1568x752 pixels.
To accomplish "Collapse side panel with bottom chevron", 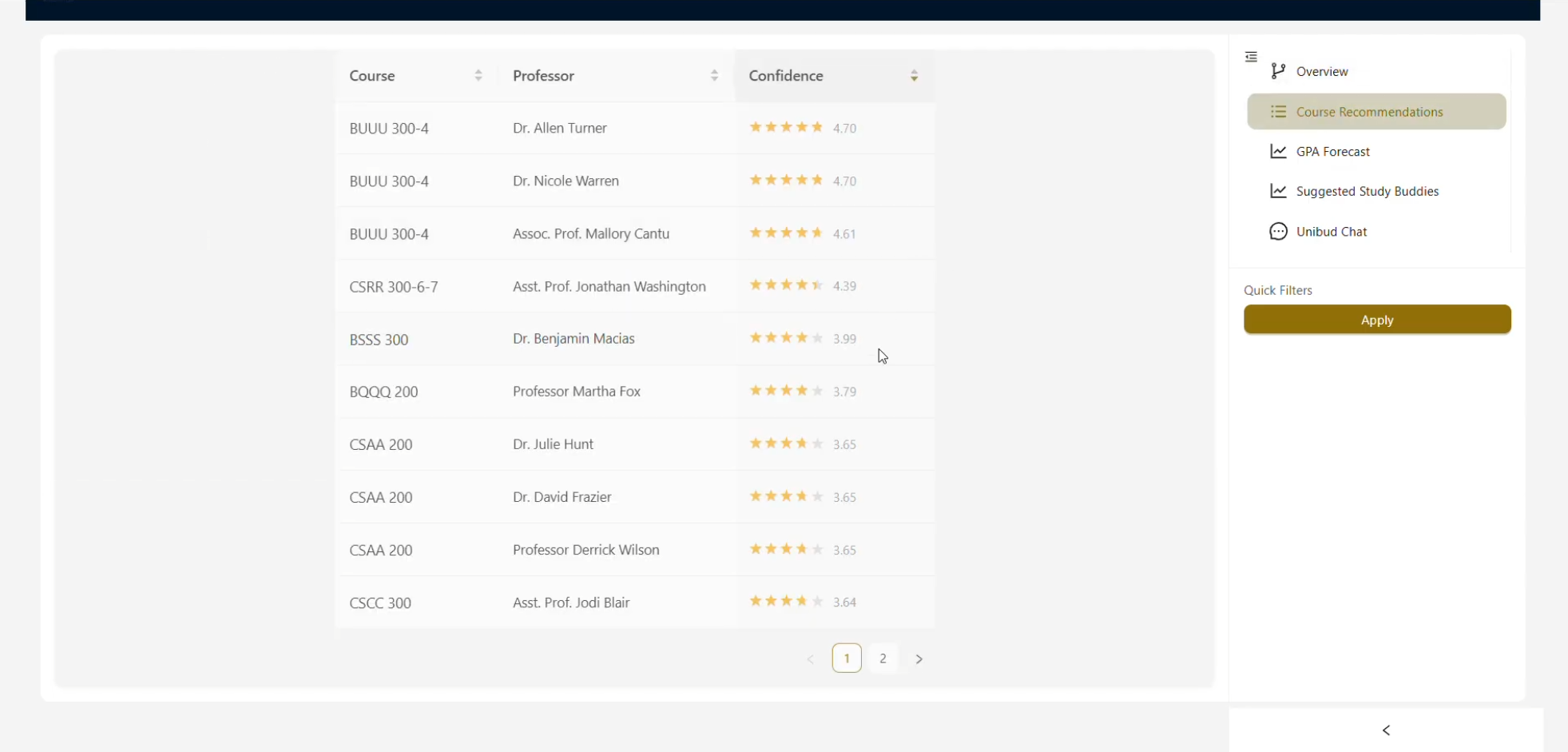I will point(1387,730).
